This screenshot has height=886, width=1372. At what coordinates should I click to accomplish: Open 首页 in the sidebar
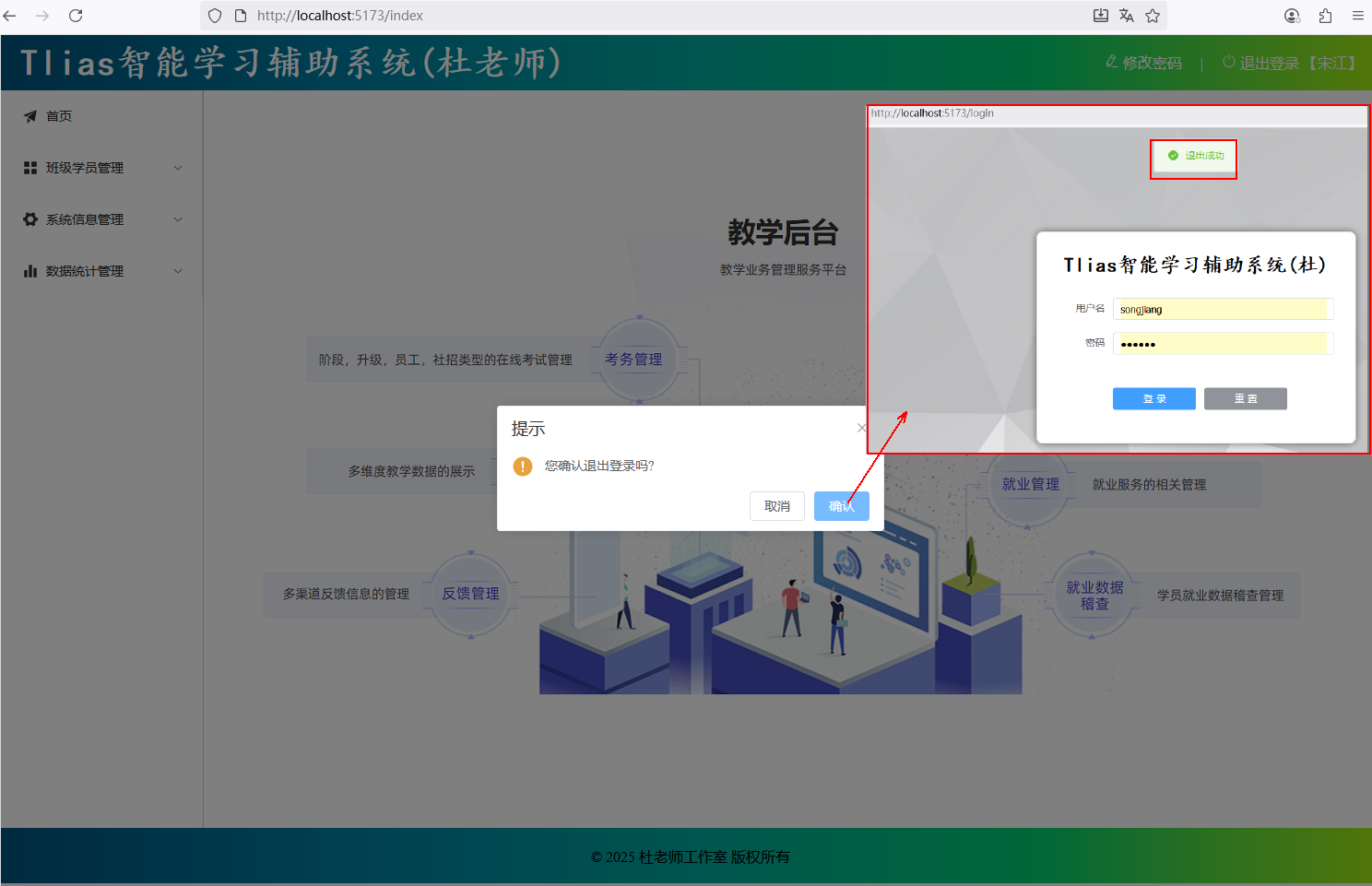pos(59,116)
